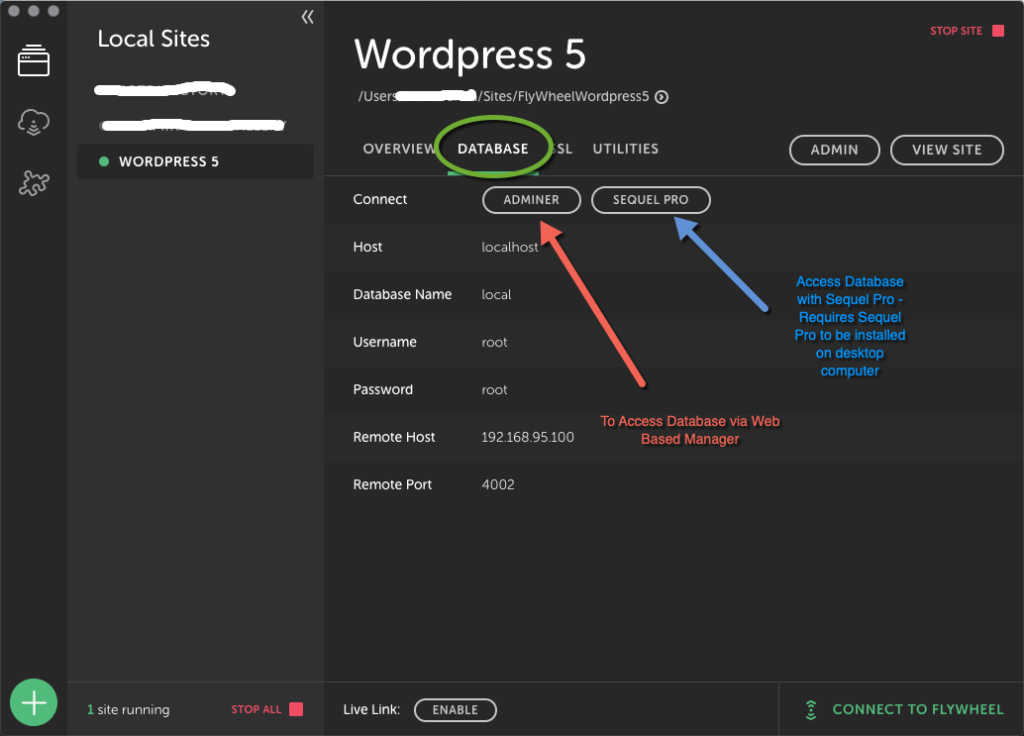Open the site folder via the arrow icon
Image resolution: width=1024 pixels, height=736 pixels.
(x=662, y=97)
